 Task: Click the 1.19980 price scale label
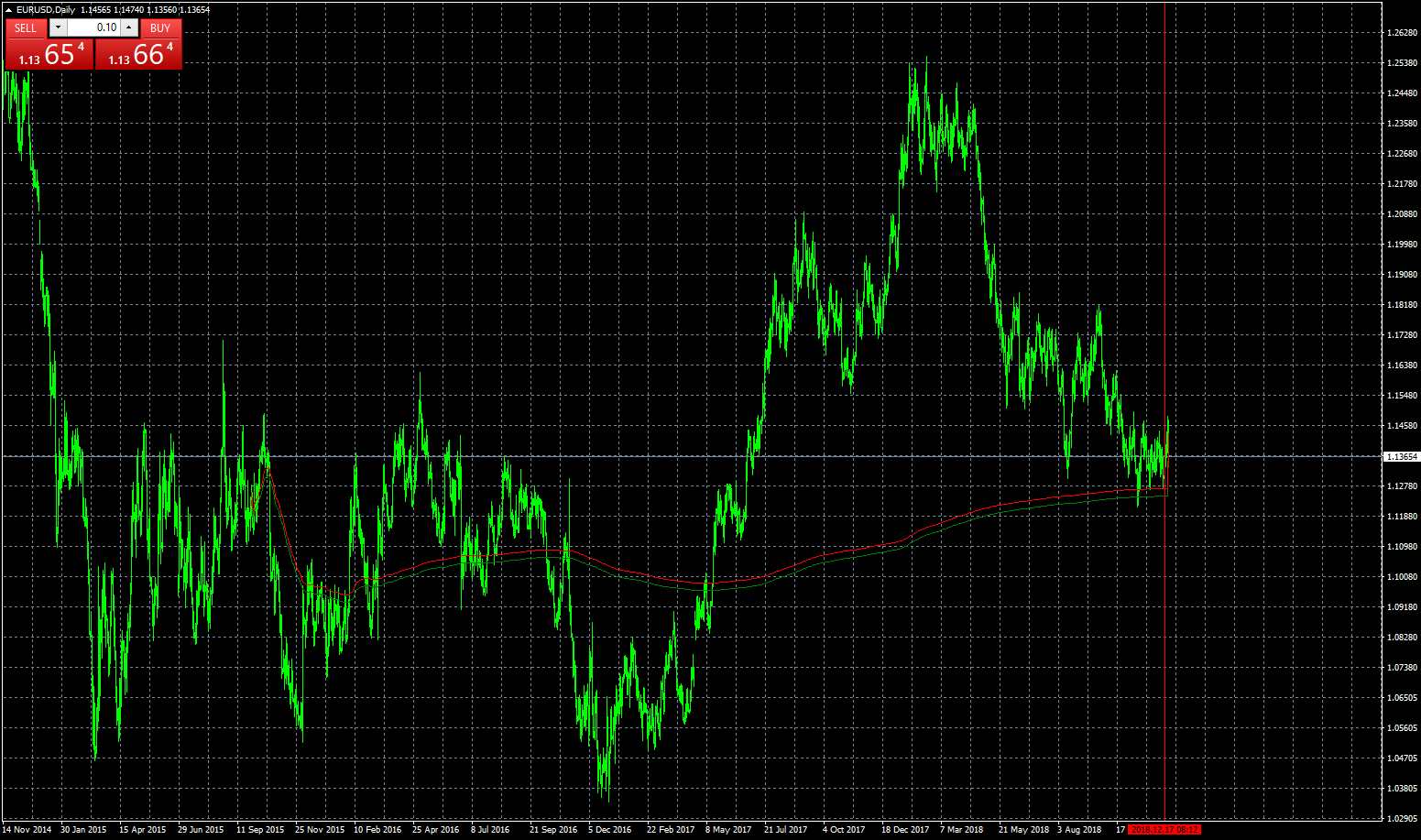(x=1403, y=245)
